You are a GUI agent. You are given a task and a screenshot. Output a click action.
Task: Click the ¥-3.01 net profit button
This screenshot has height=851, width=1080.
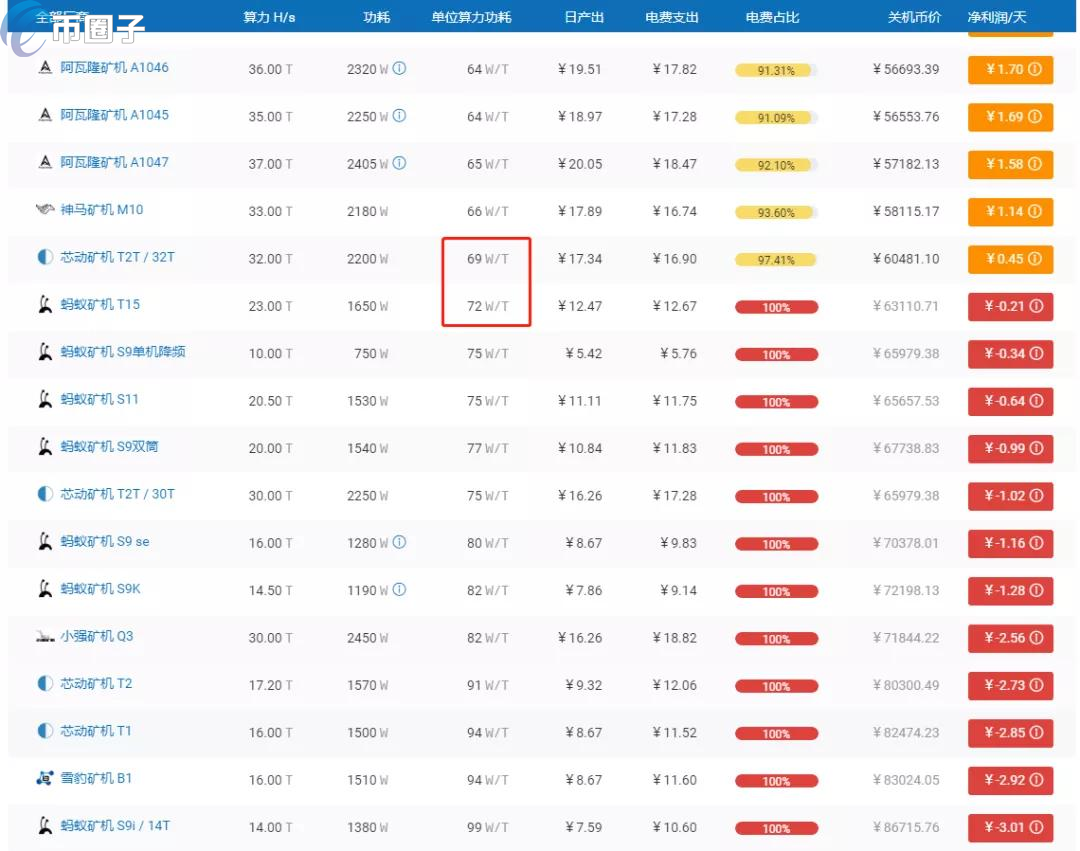click(1010, 827)
